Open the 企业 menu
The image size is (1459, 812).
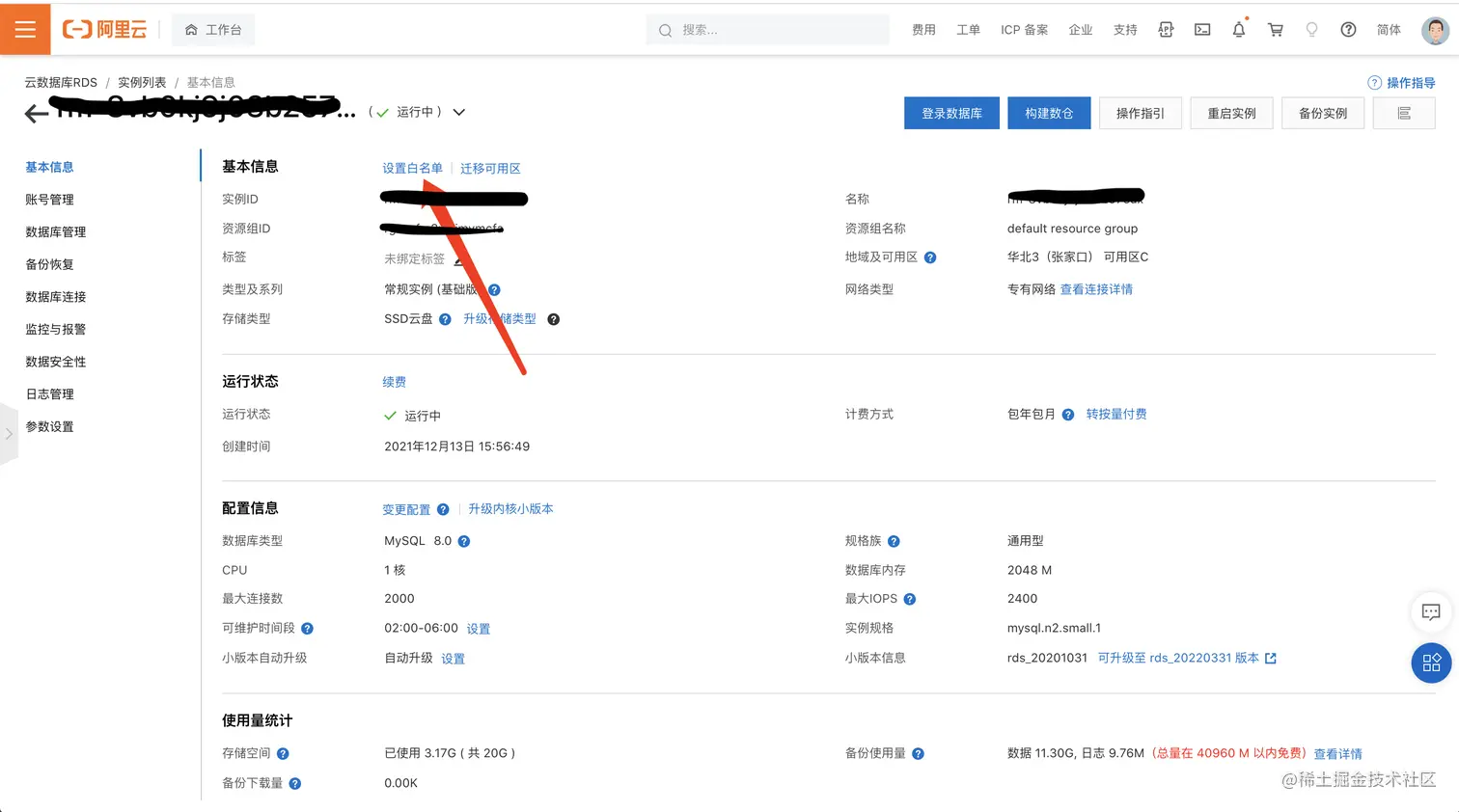click(1080, 30)
